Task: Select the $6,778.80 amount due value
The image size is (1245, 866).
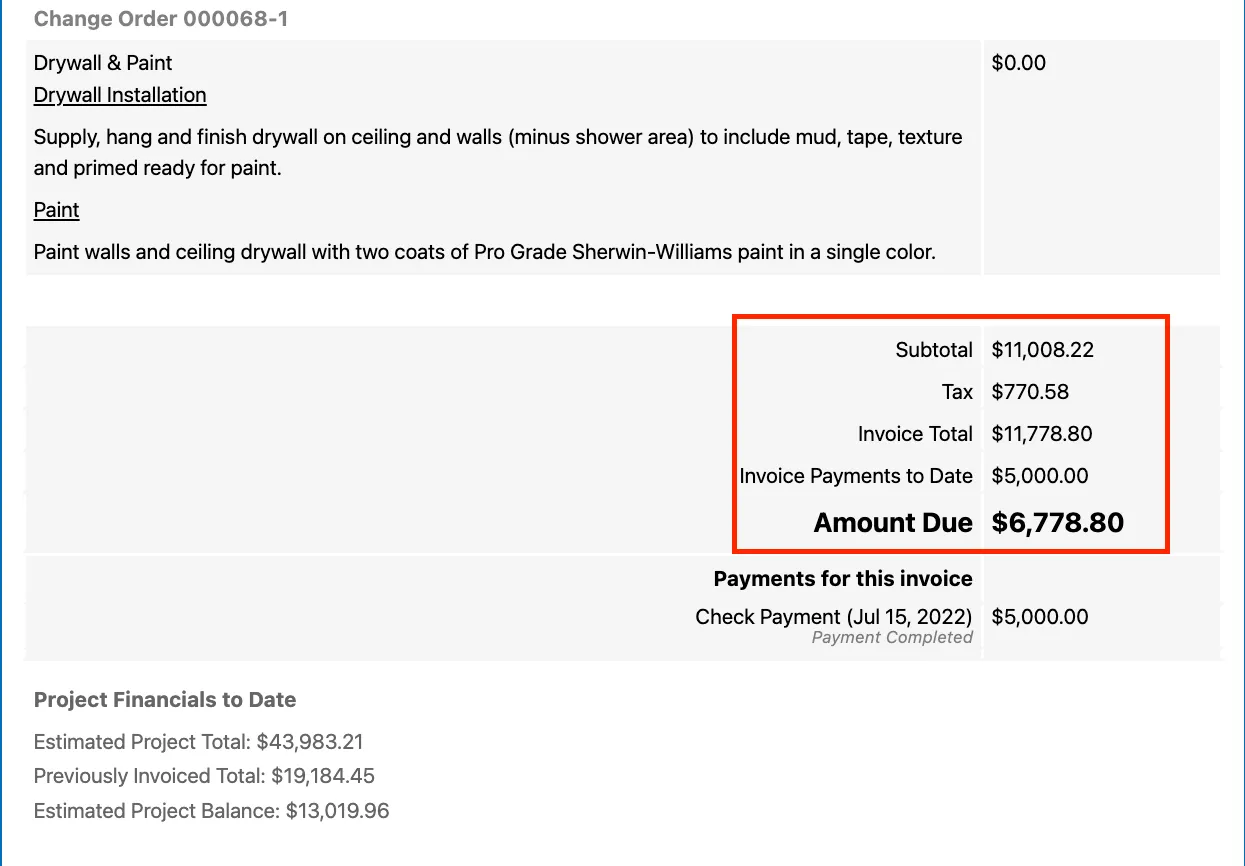Action: click(x=1057, y=523)
